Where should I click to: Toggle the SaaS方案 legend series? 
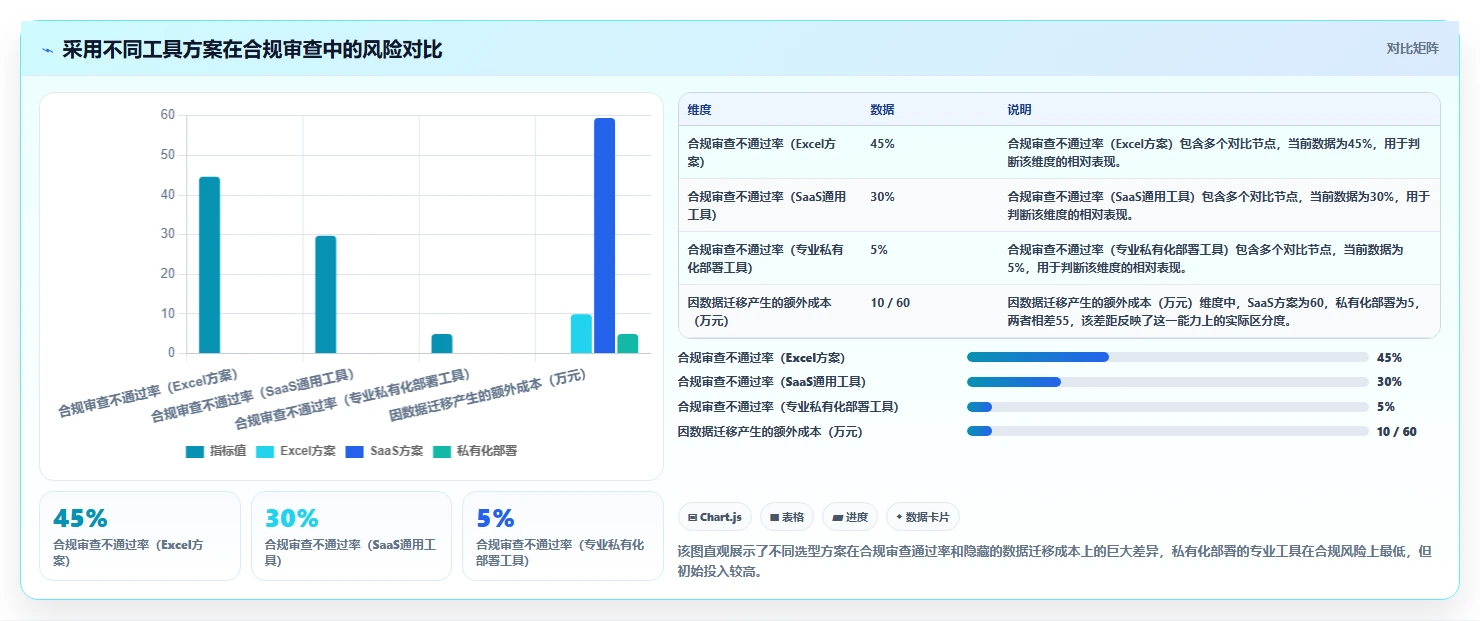384,451
